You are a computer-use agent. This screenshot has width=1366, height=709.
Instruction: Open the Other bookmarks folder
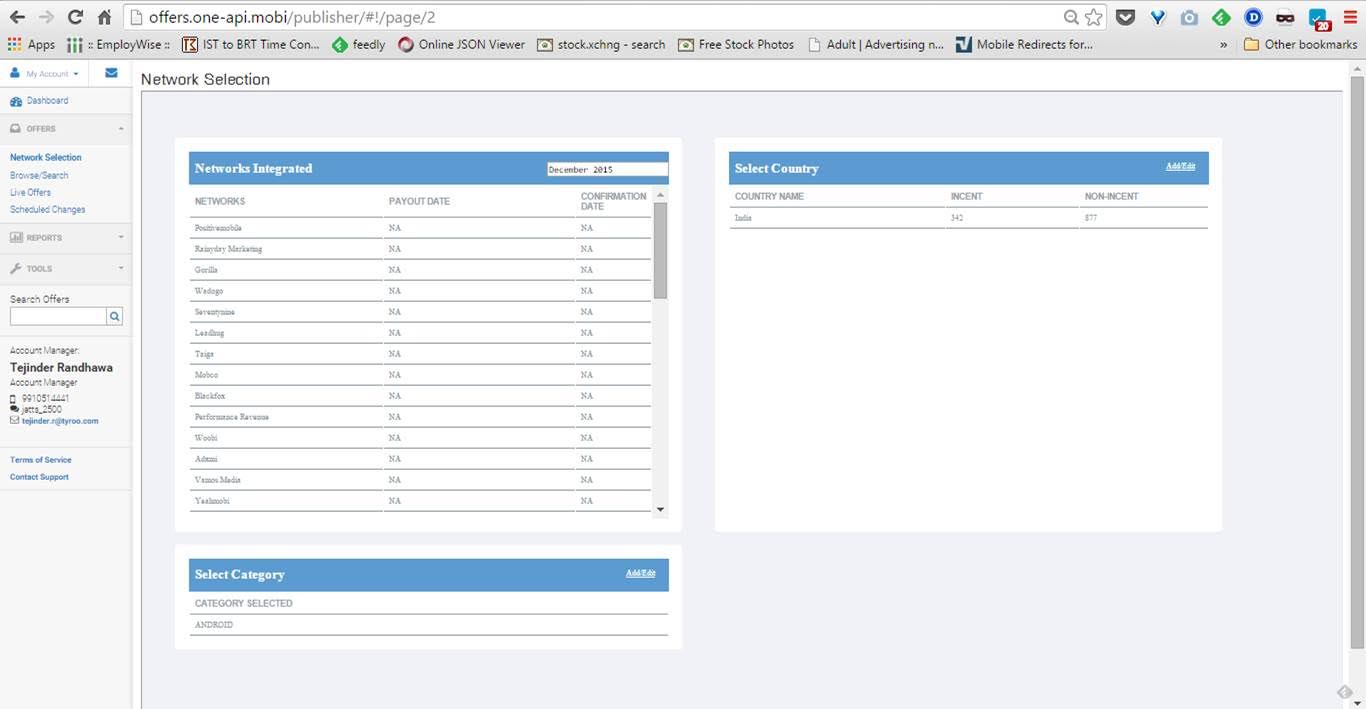tap(1300, 44)
